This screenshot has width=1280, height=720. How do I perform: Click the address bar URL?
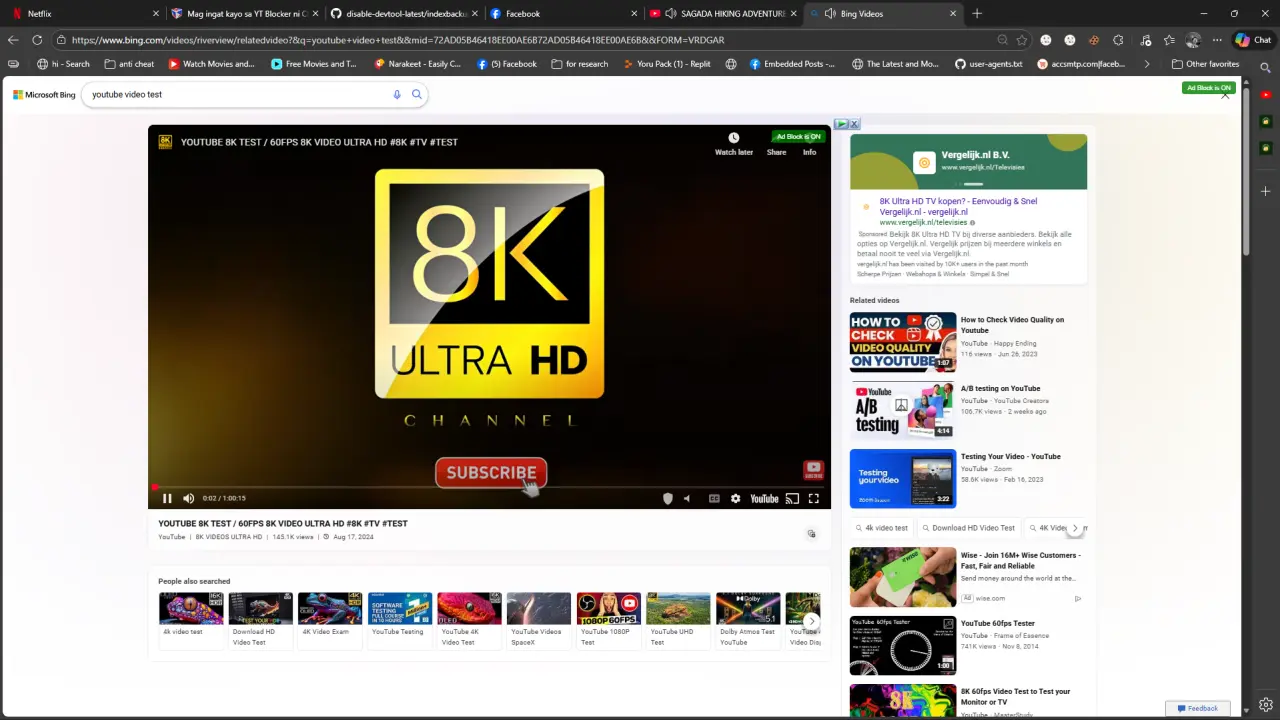[398, 40]
